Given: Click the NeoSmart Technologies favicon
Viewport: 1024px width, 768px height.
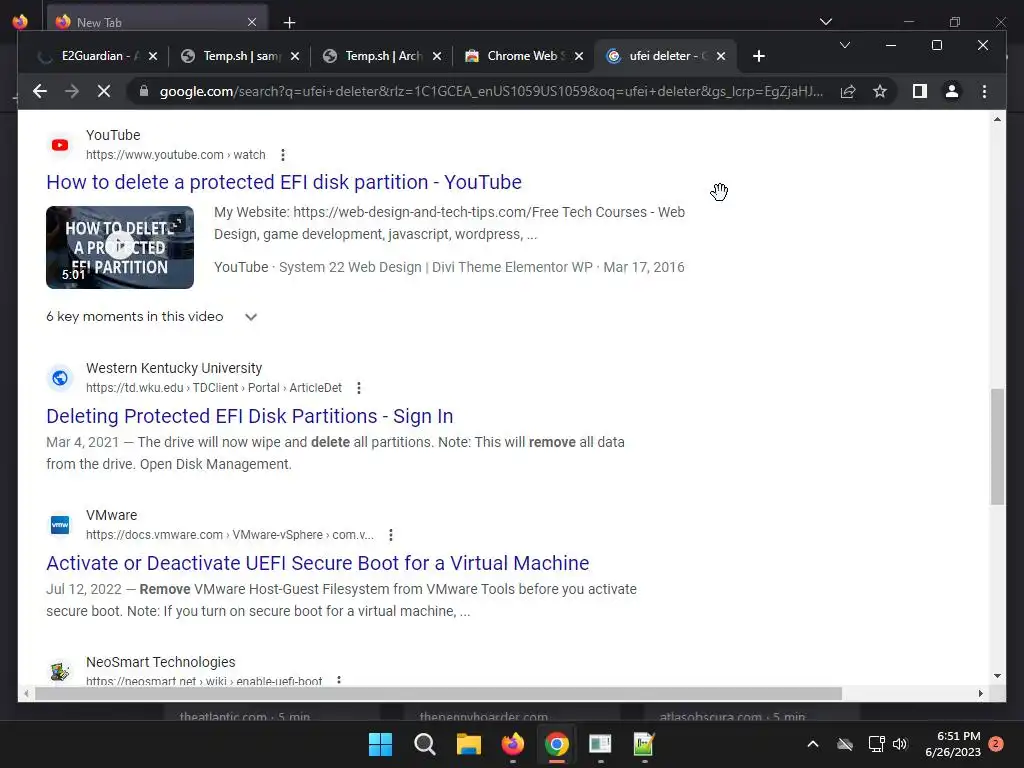Looking at the screenshot, I should click(x=59, y=671).
